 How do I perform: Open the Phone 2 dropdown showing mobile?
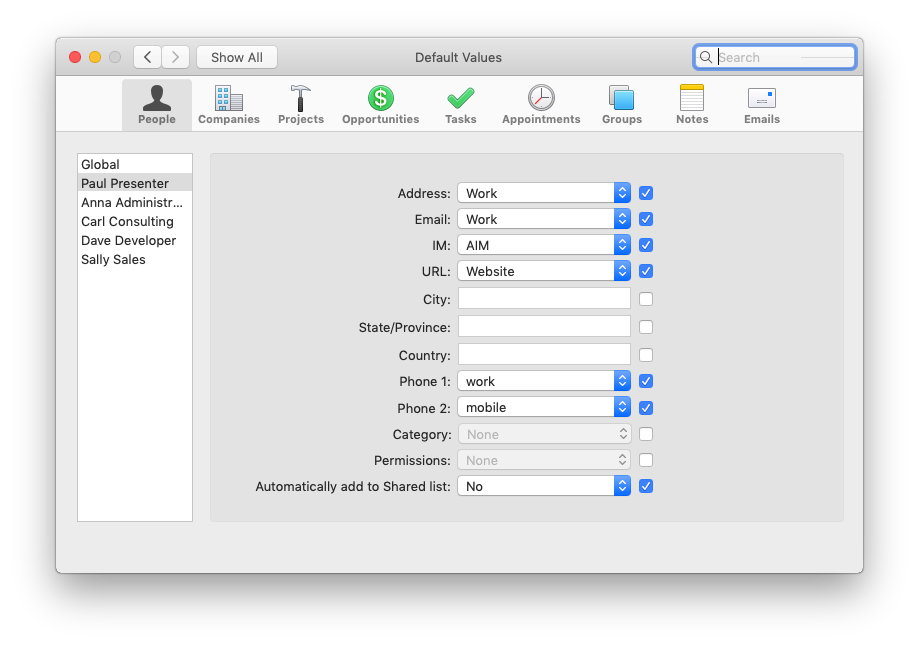point(544,407)
